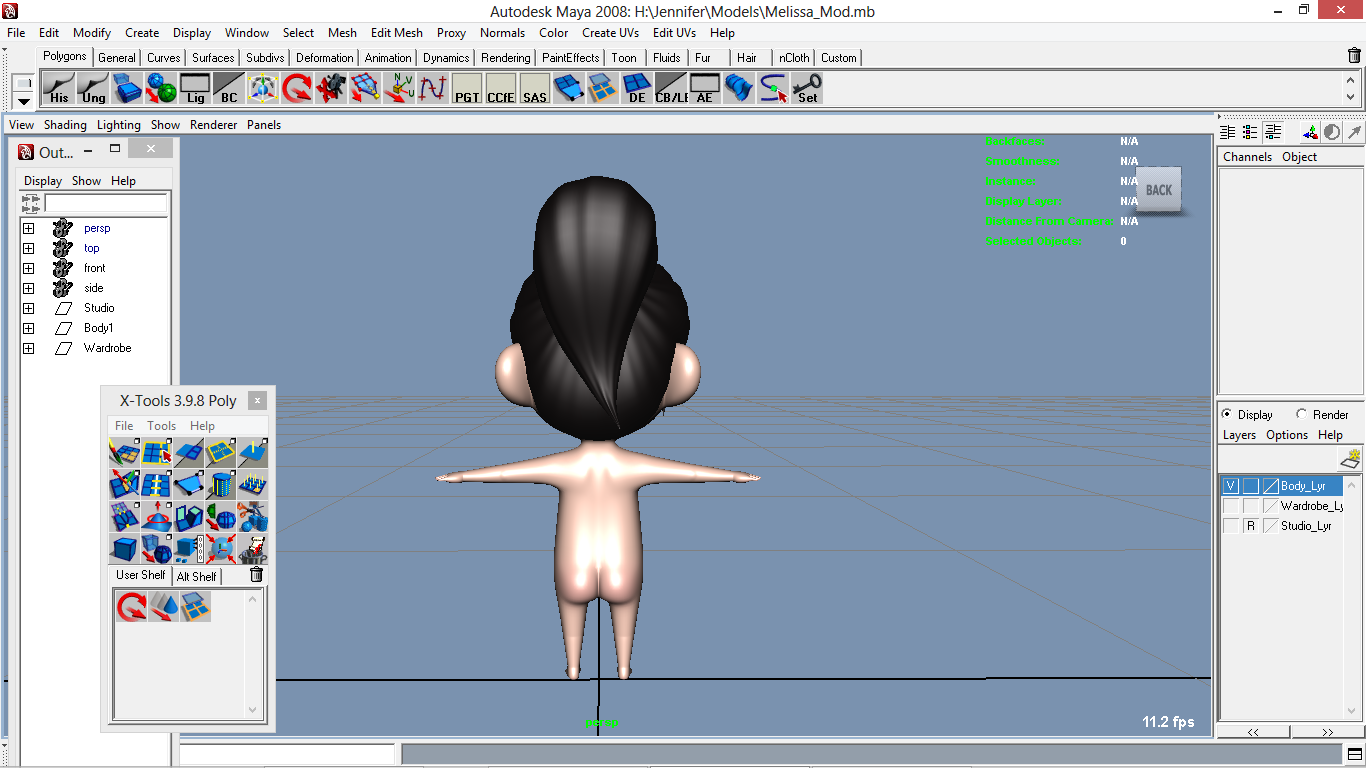
Task: Click the gray cones icon in User Shelf
Action: (163, 606)
